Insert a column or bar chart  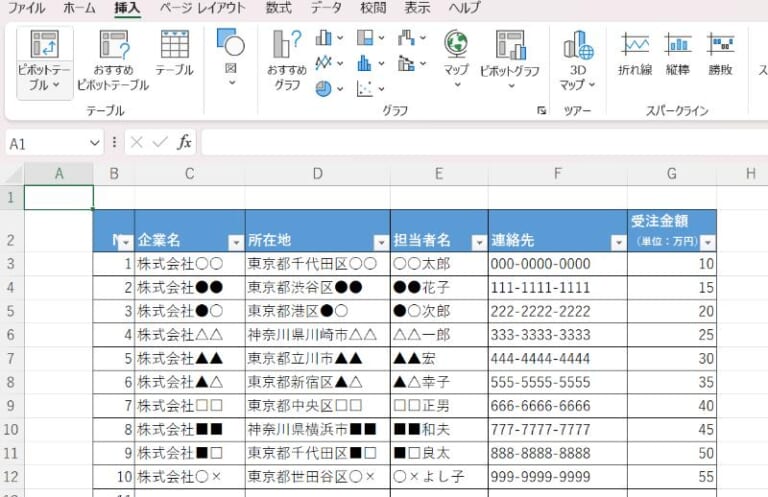click(323, 38)
